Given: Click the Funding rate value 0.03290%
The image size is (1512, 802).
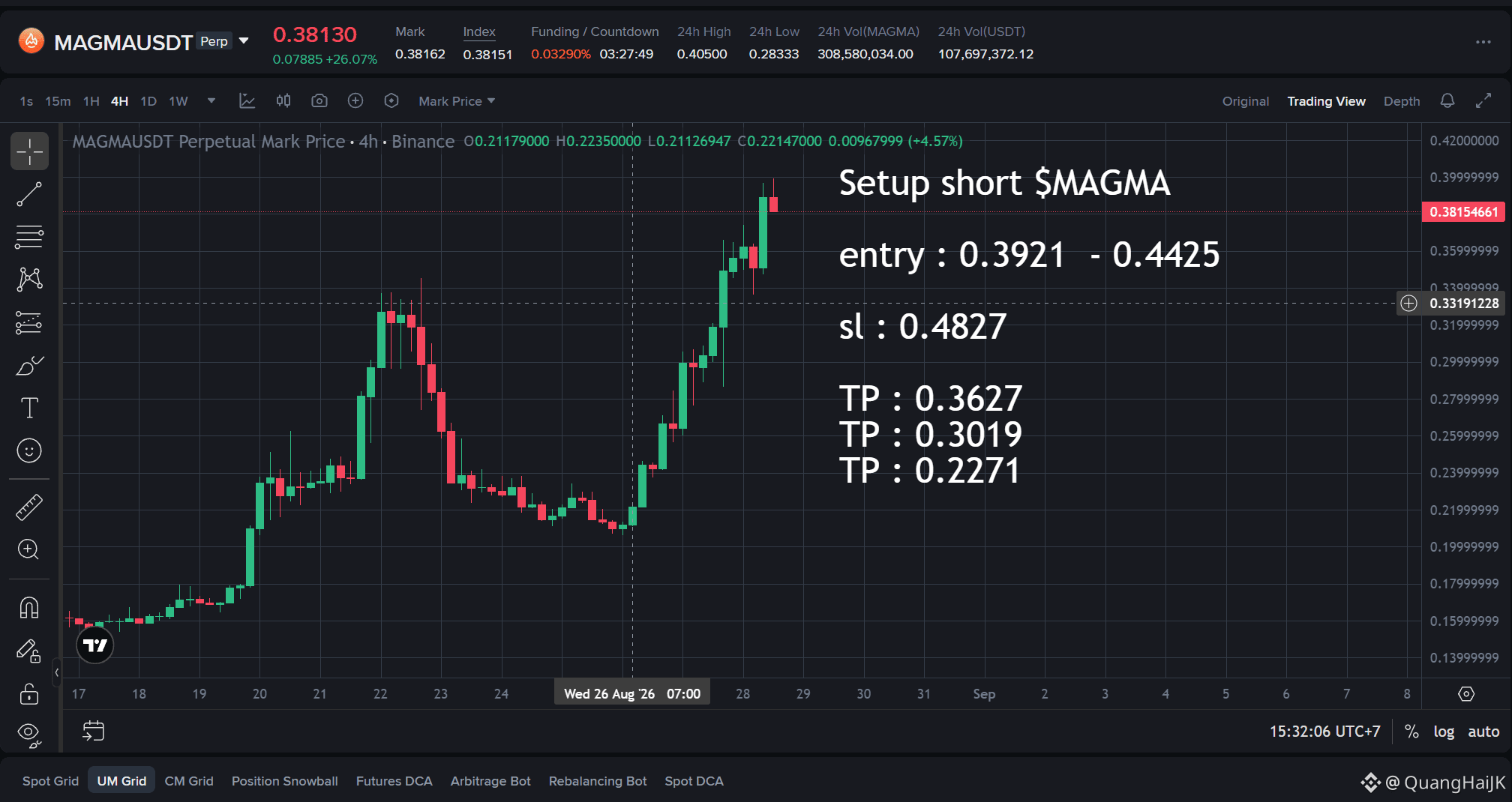Looking at the screenshot, I should [x=561, y=54].
